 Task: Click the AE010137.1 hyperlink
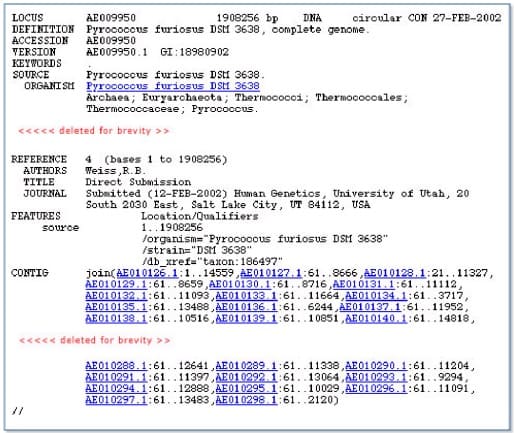(x=370, y=307)
